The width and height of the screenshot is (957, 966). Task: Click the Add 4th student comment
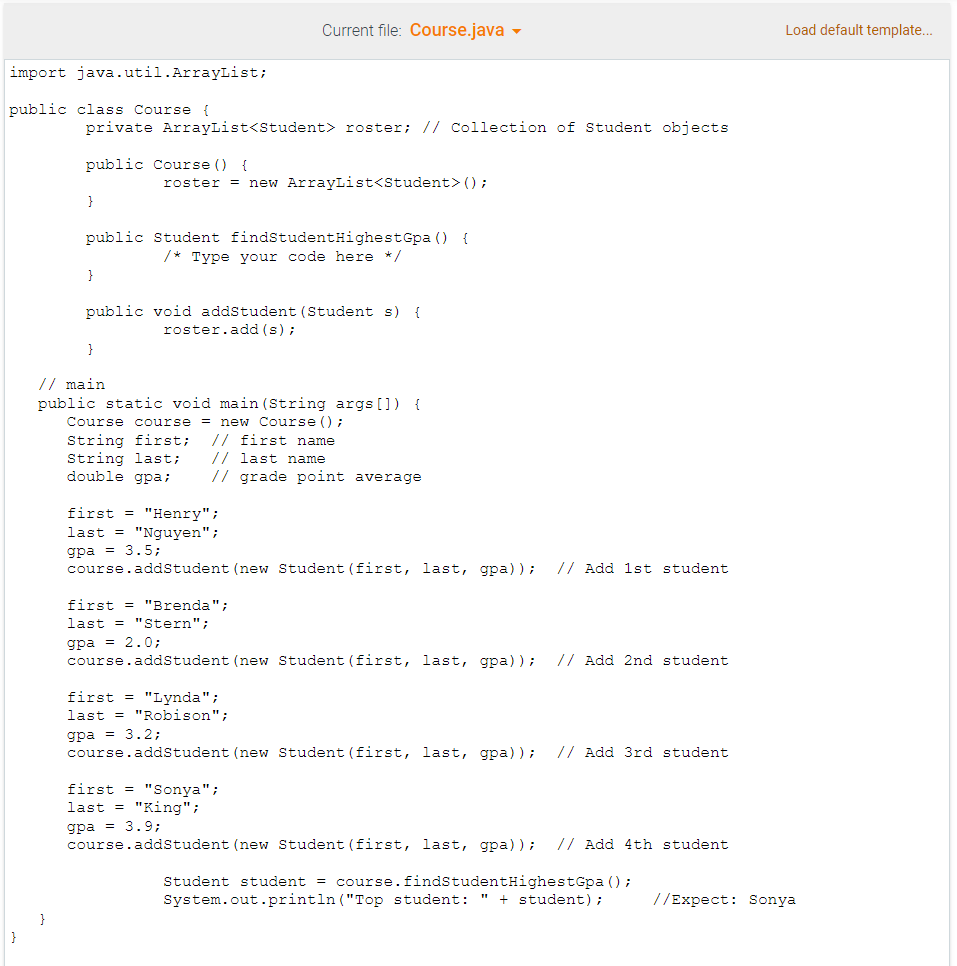point(645,844)
